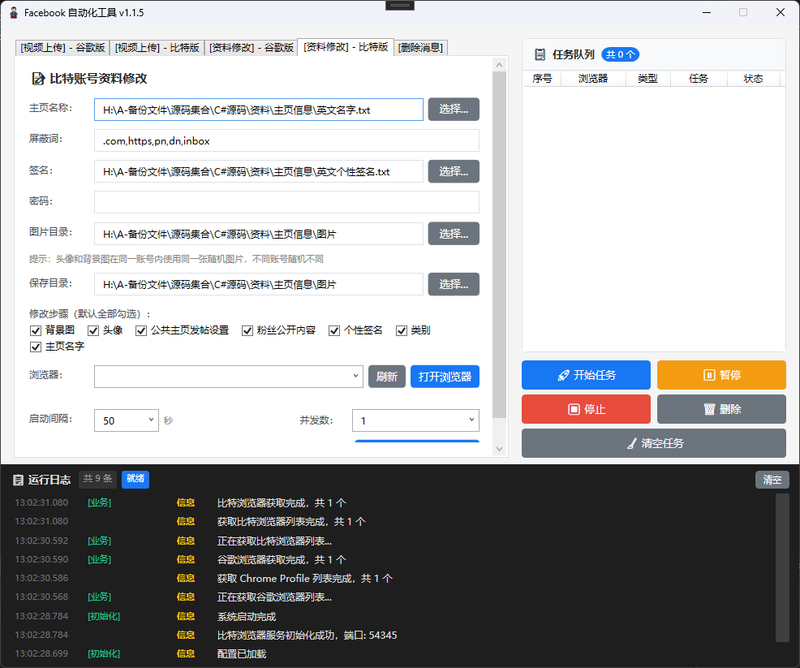Image resolution: width=800 pixels, height=668 pixels.
Task: Click the Facebook tool app icon in the title bar
Action: pos(14,13)
